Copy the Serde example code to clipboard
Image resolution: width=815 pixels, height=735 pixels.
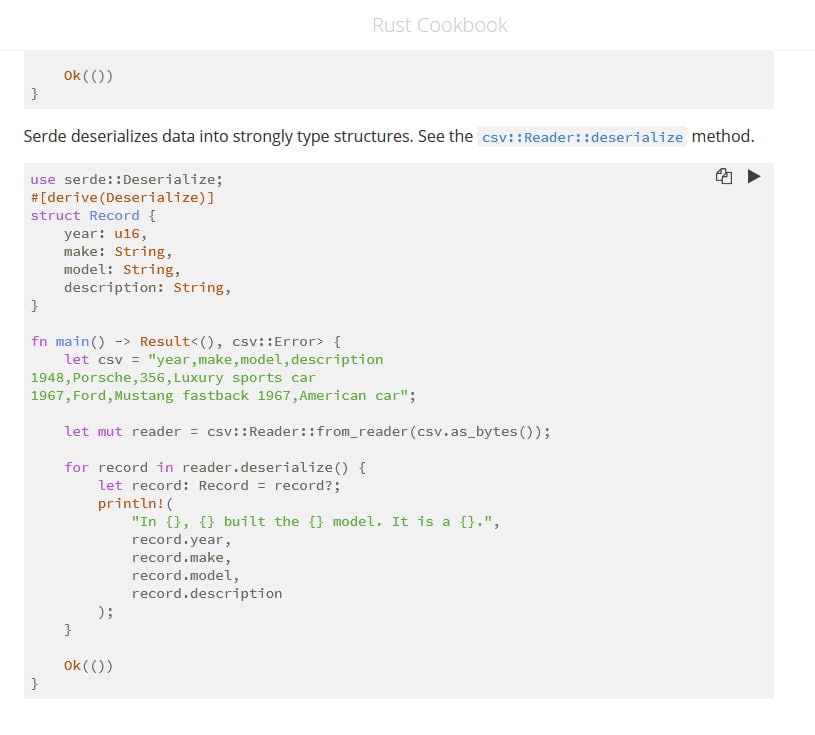point(724,177)
